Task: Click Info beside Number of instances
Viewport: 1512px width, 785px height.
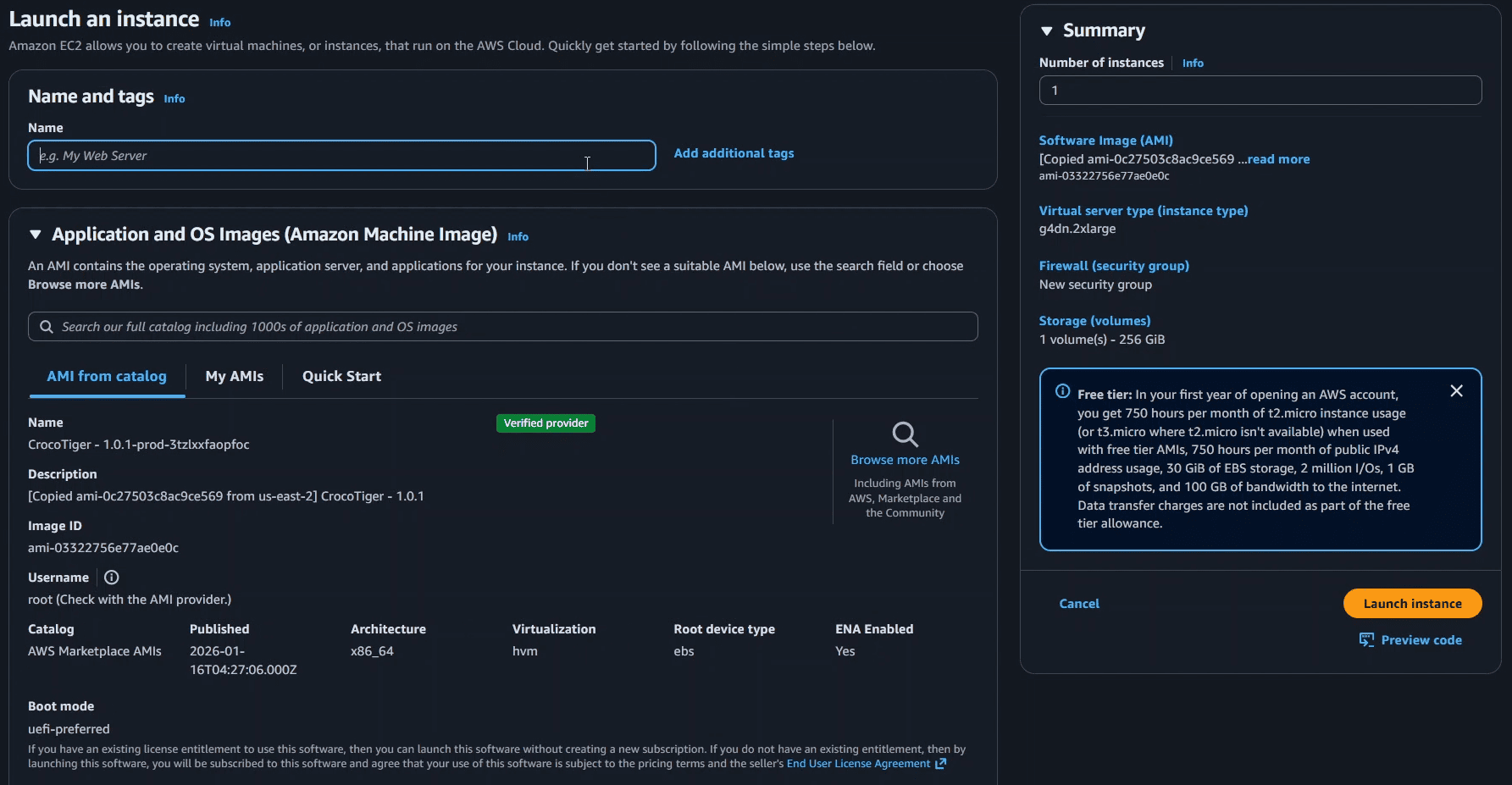Action: [1193, 63]
